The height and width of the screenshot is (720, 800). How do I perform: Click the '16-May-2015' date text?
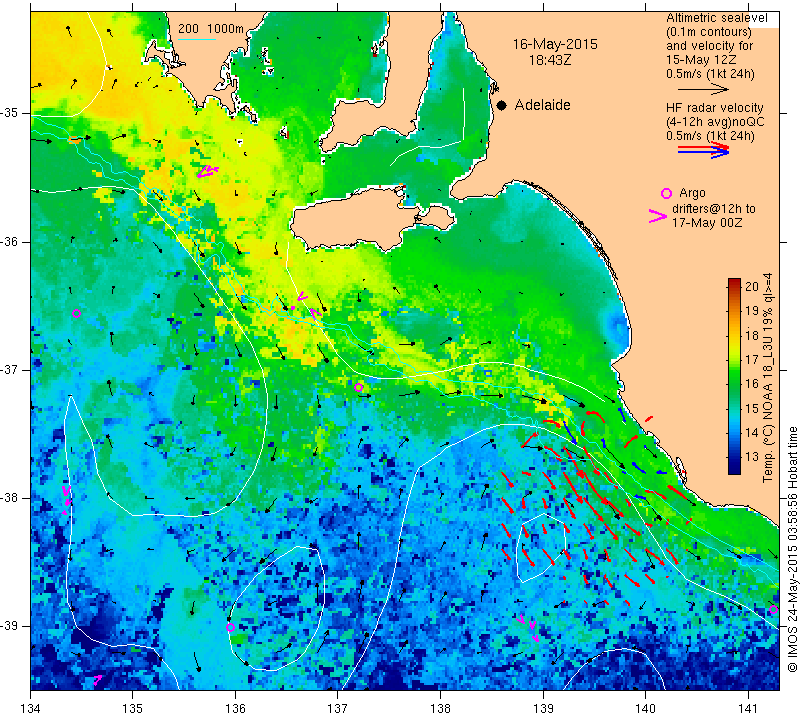pos(555,44)
